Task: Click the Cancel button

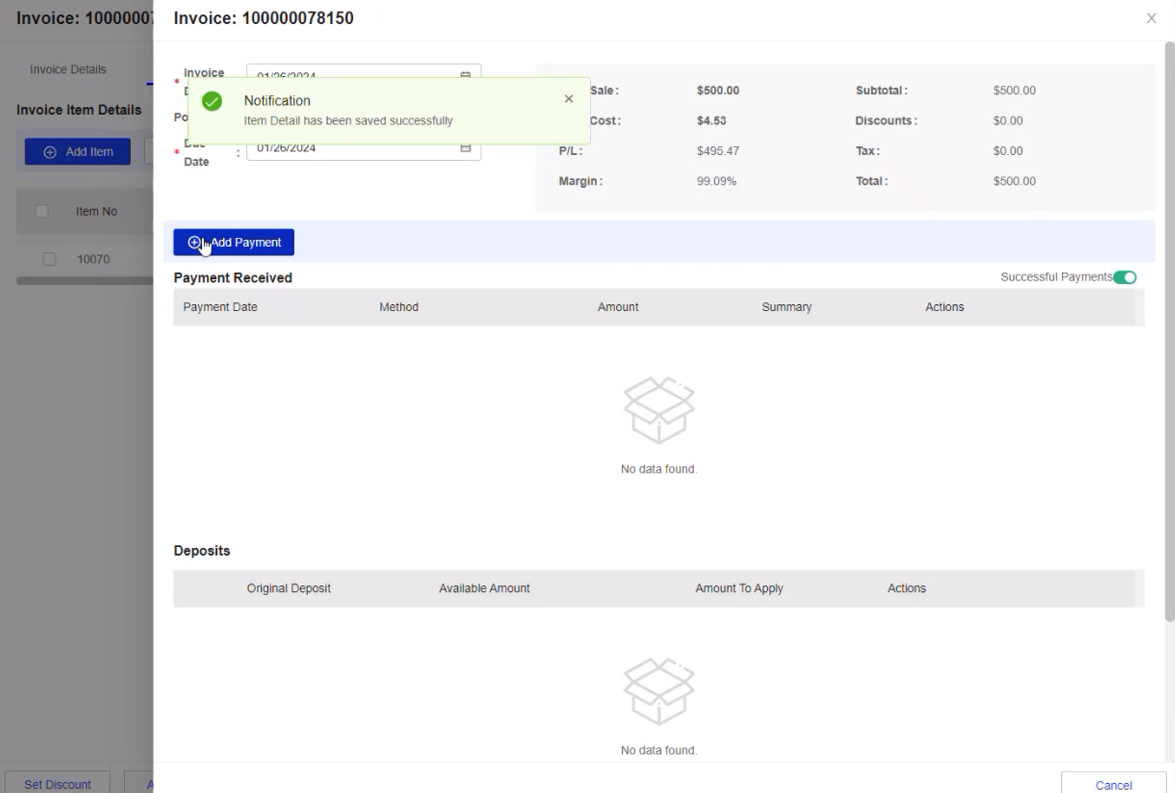Action: tap(1113, 784)
